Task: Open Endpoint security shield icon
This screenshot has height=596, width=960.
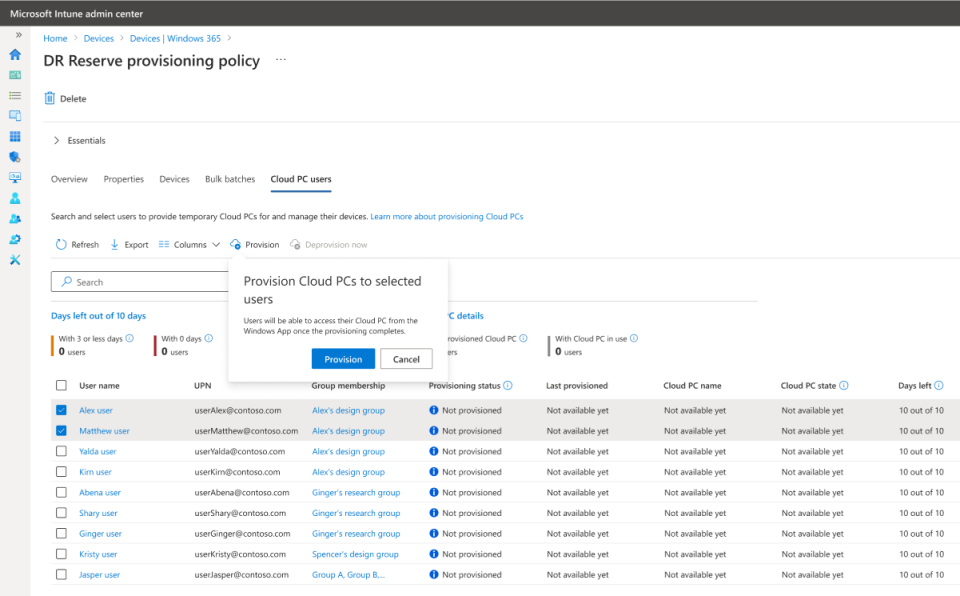Action: tap(15, 157)
